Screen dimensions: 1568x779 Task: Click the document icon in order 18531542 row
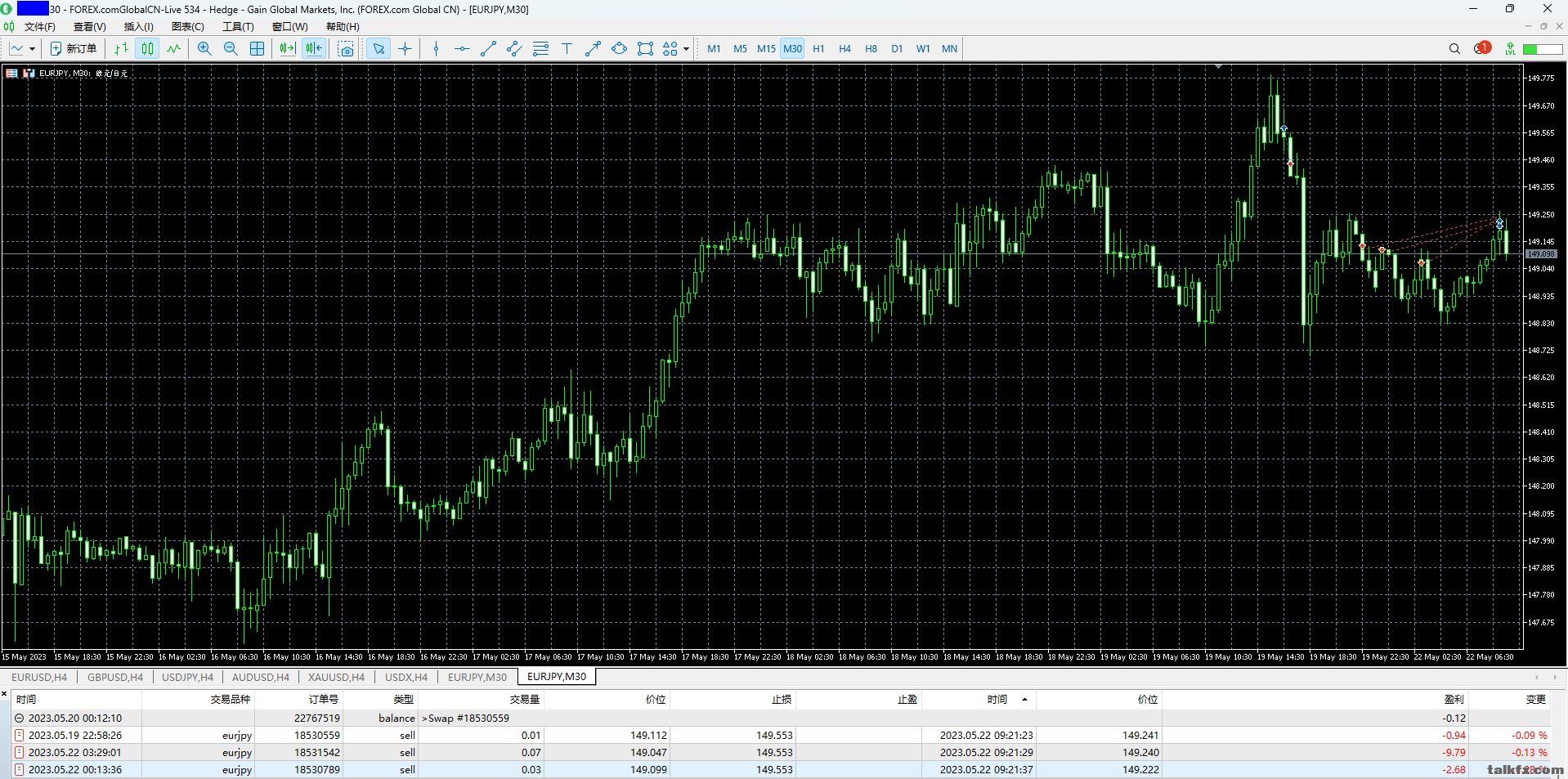[20, 752]
